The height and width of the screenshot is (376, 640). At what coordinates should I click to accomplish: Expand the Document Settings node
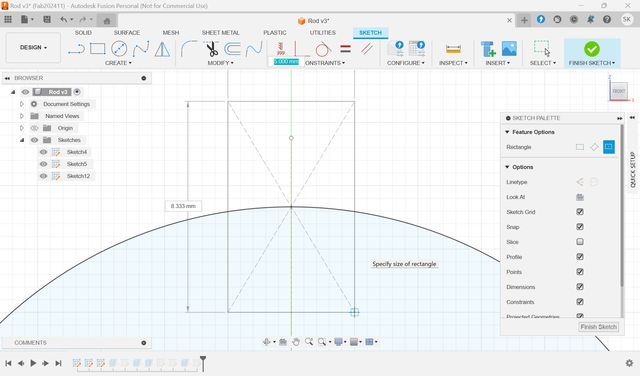click(x=22, y=104)
